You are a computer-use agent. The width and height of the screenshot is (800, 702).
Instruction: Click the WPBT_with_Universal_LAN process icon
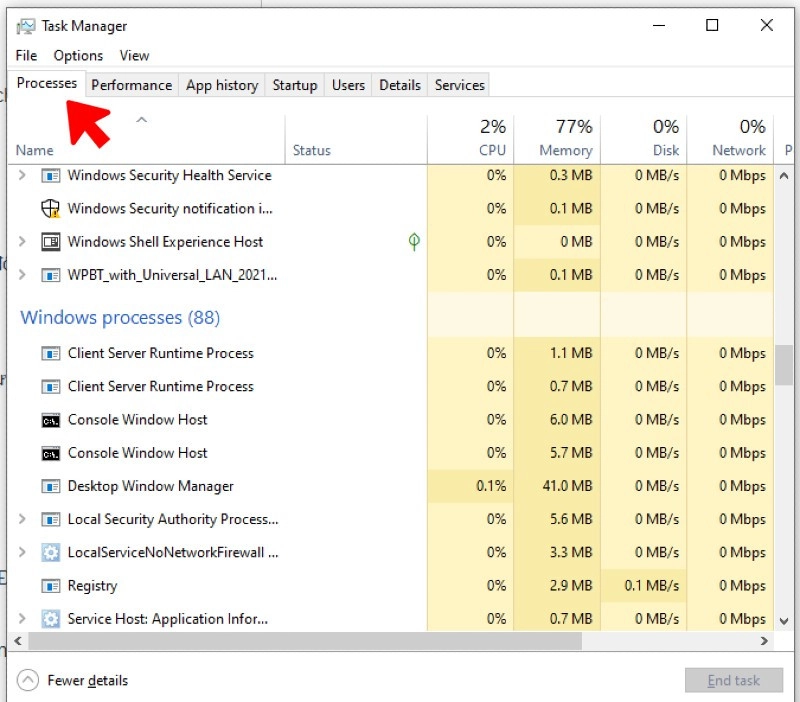pos(51,275)
